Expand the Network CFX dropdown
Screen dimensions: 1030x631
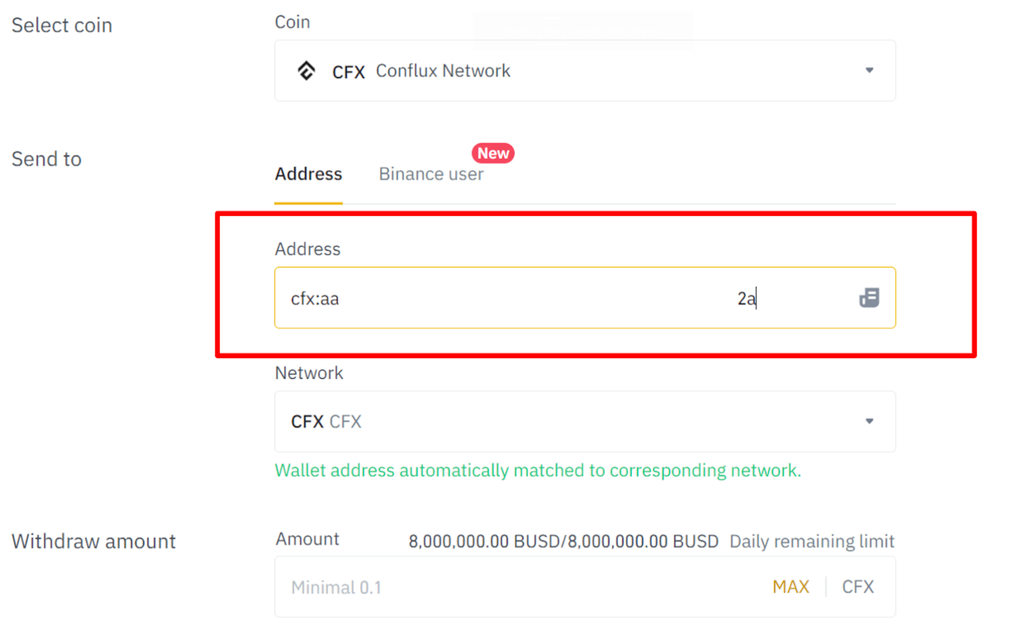[x=585, y=421]
